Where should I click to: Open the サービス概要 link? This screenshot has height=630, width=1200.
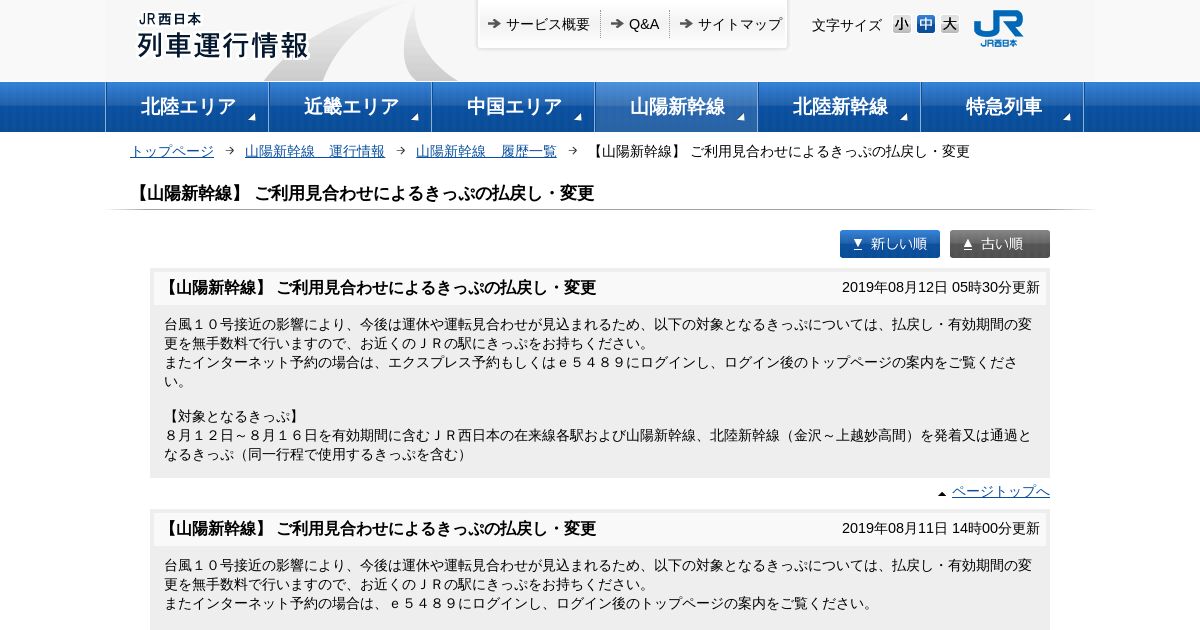(x=539, y=24)
